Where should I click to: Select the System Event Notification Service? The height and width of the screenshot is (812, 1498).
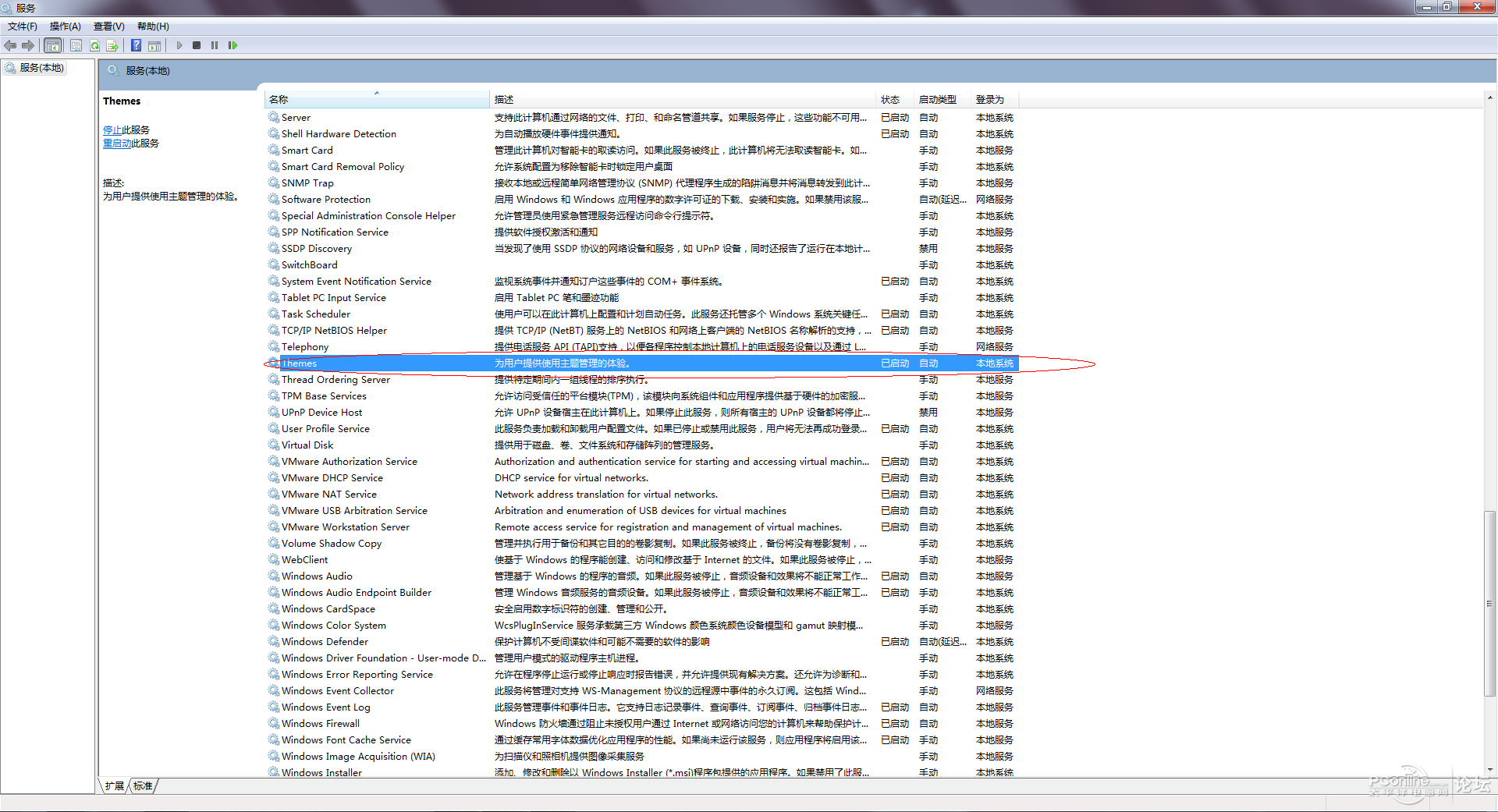point(642,281)
